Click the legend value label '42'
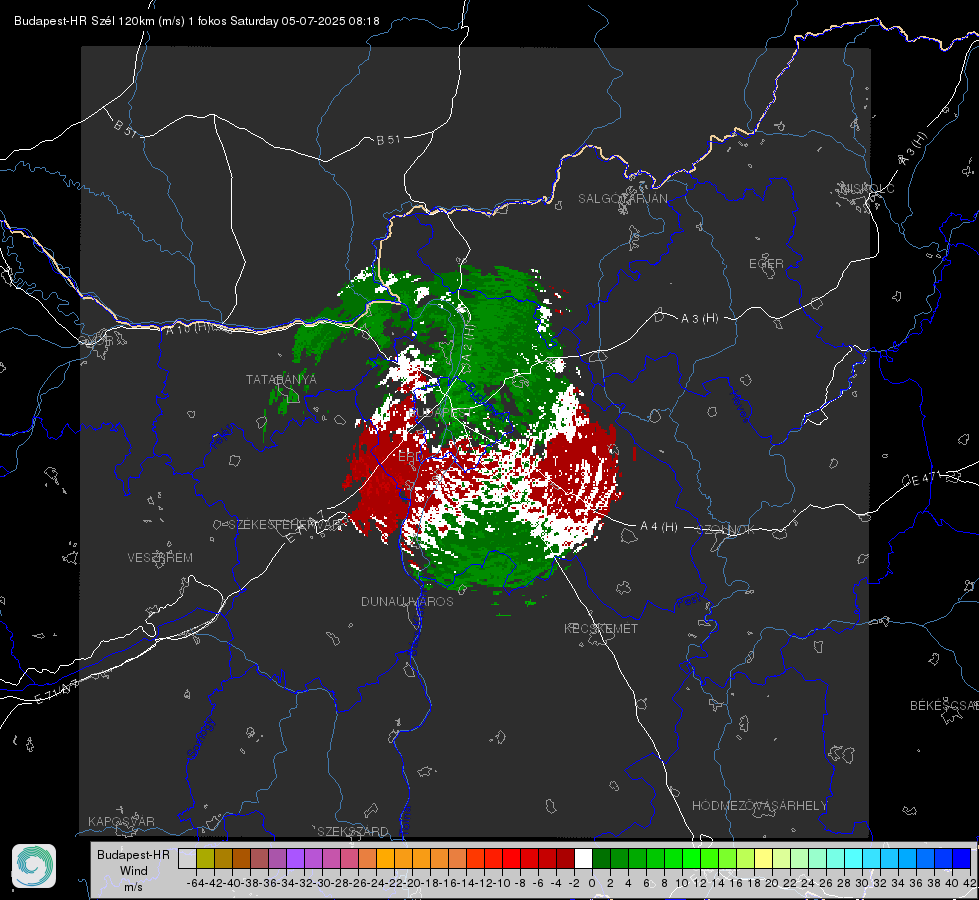Screen dimensions: 979x900 [x=969, y=883]
